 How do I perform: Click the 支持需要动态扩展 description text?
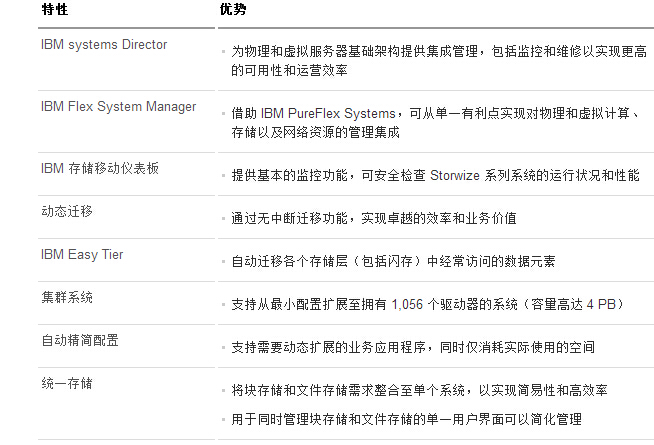click(x=413, y=347)
